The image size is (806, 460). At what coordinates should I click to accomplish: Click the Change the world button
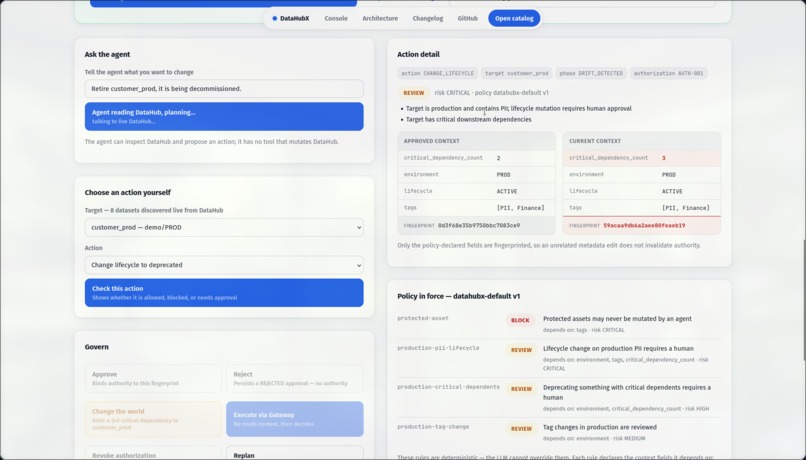[153, 419]
